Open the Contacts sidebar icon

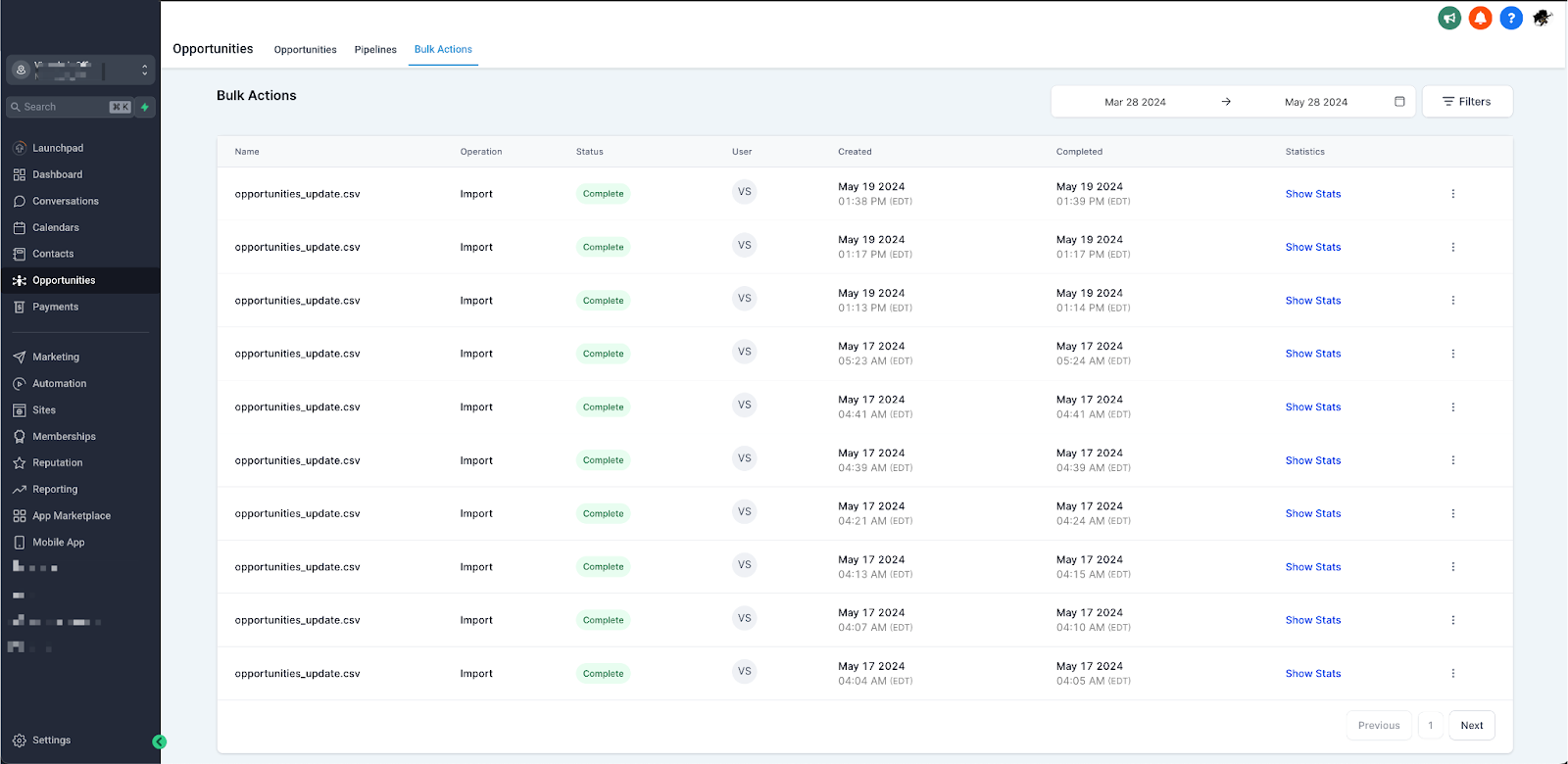pyautogui.click(x=20, y=254)
